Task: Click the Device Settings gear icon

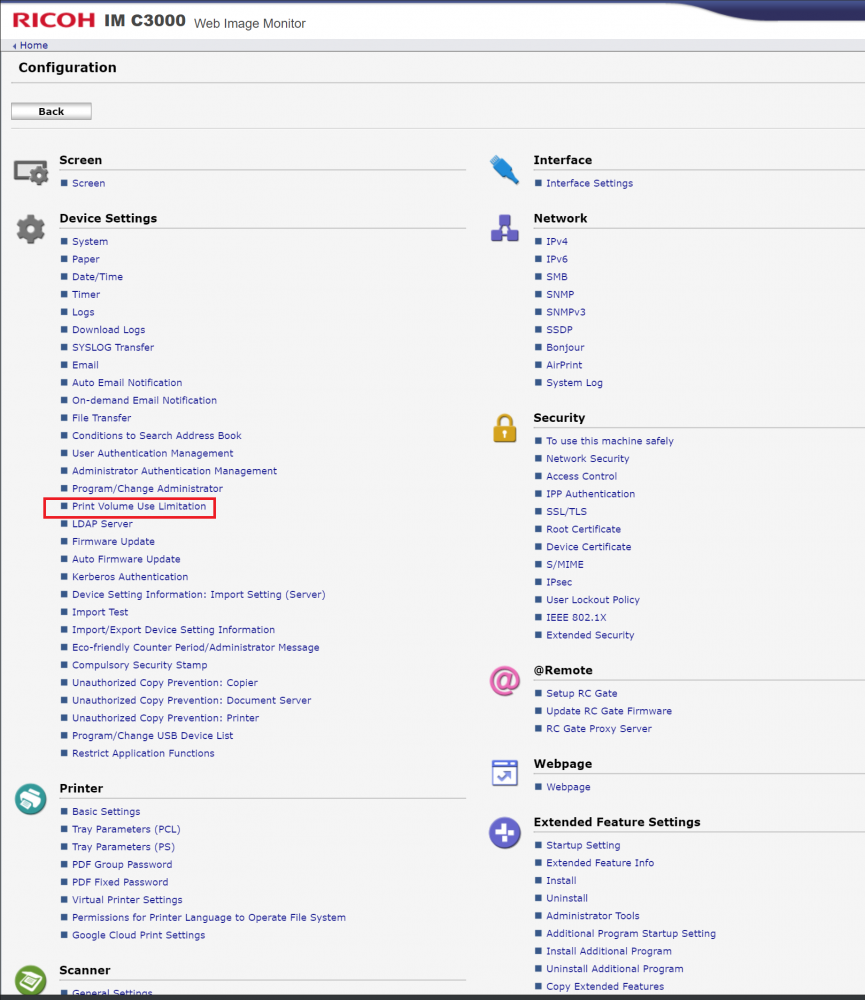Action: (x=30, y=230)
